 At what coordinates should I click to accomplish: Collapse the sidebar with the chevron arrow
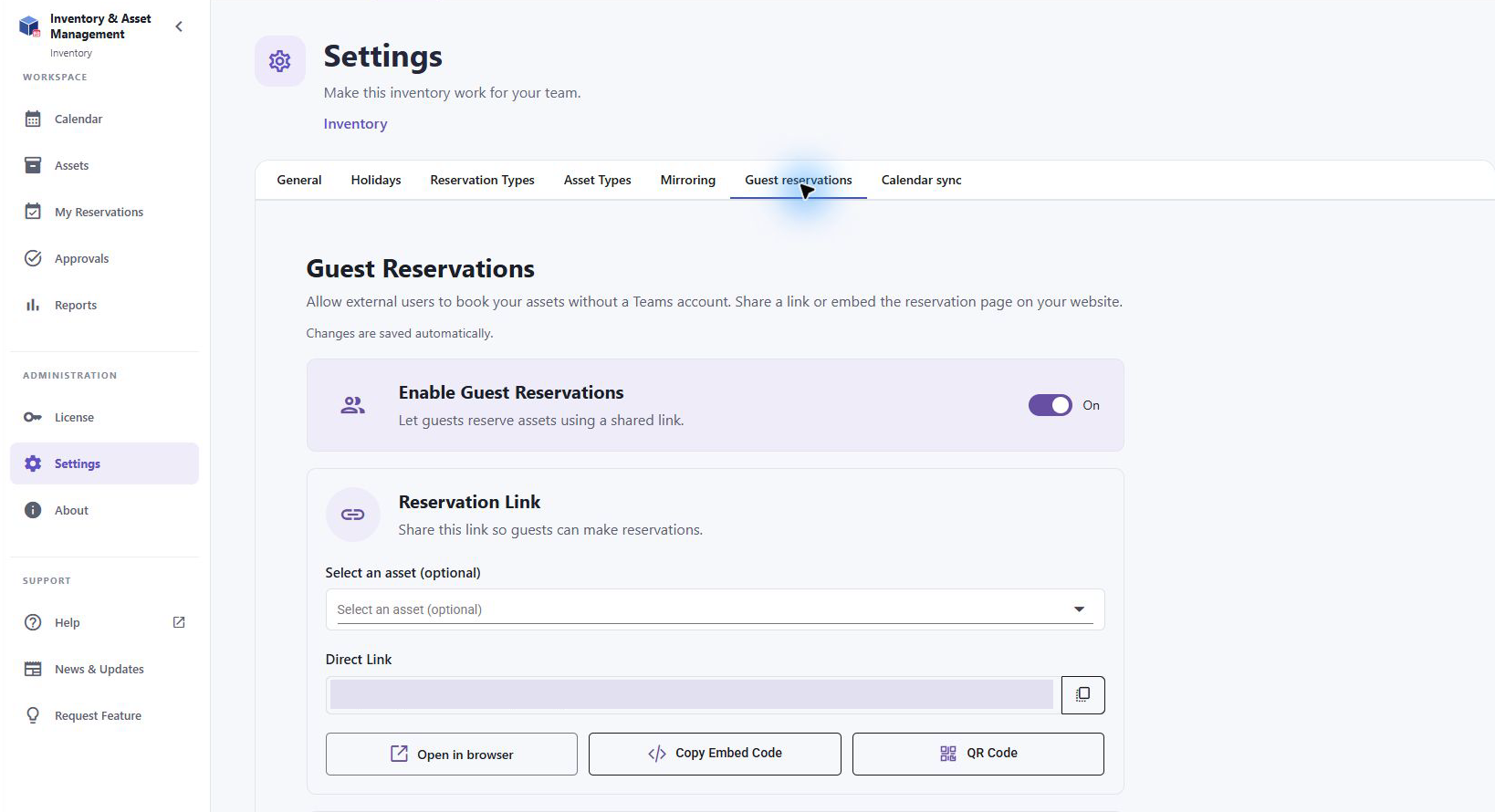pos(179,26)
